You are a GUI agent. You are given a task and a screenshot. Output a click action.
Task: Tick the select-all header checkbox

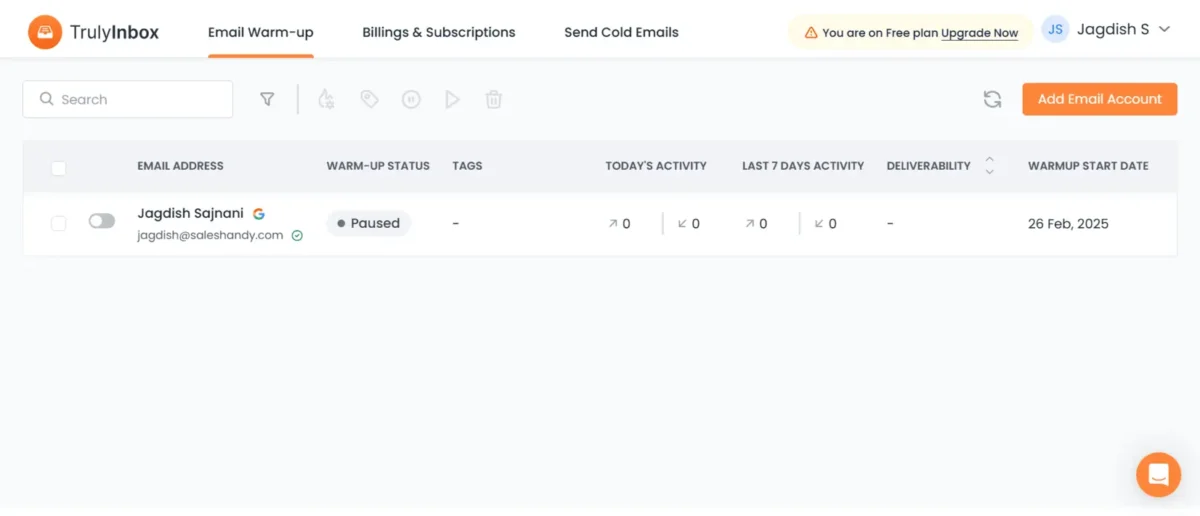point(59,168)
